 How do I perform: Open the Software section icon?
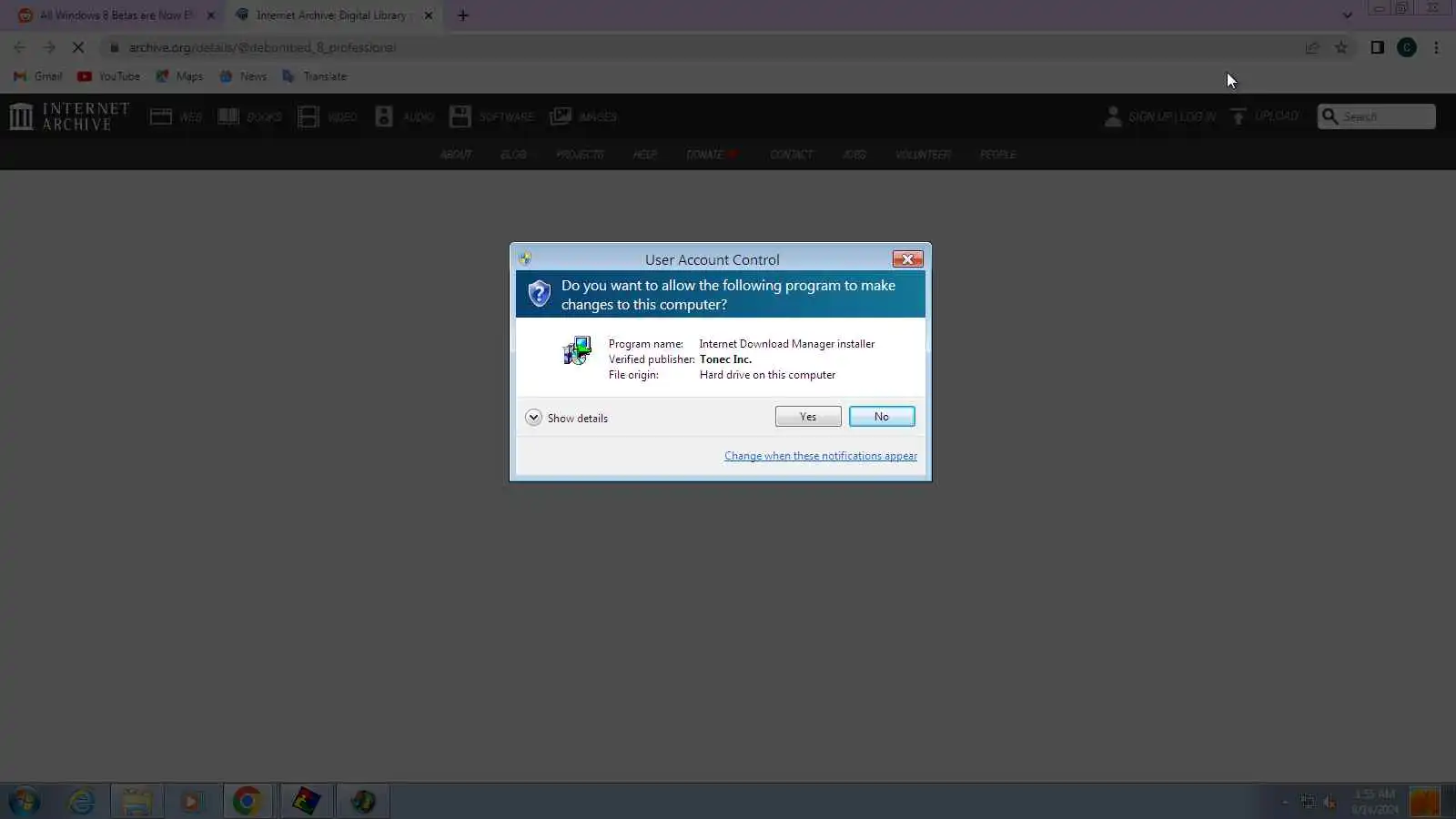(460, 116)
